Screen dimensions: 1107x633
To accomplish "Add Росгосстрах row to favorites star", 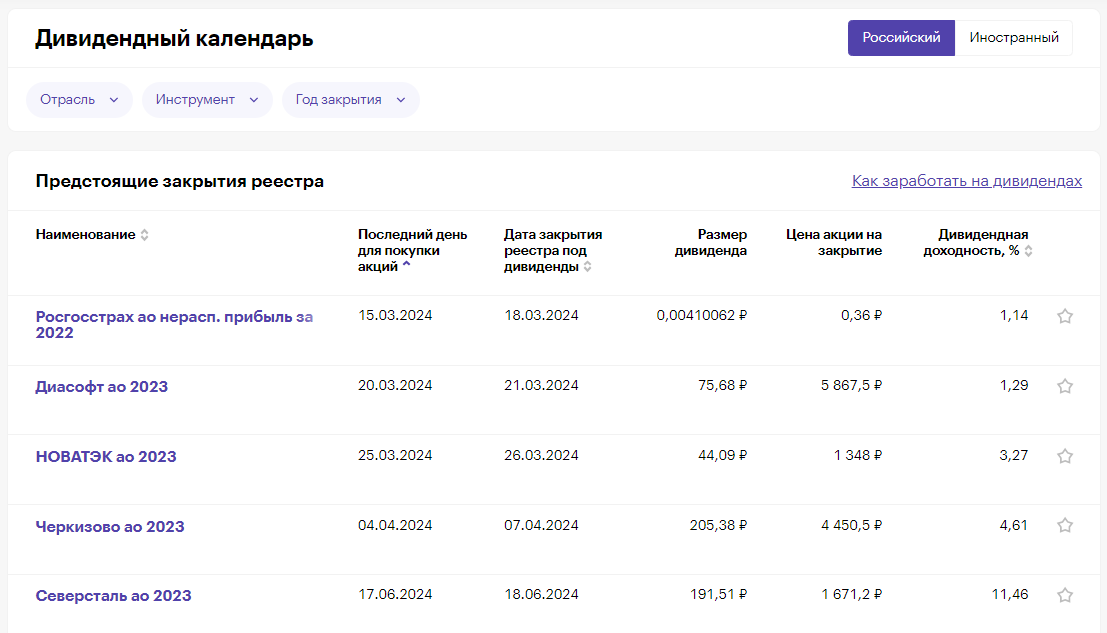I will [1065, 316].
